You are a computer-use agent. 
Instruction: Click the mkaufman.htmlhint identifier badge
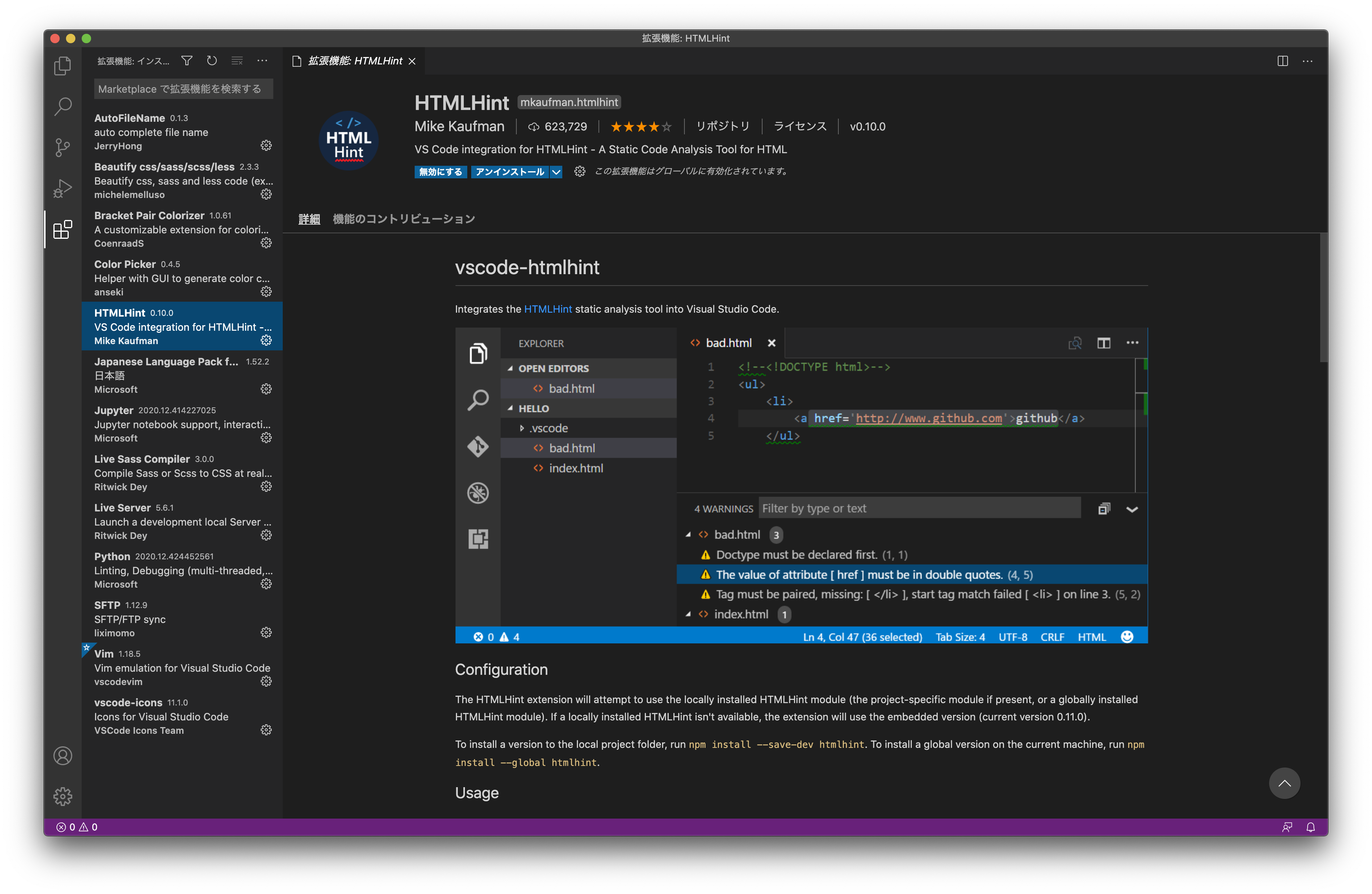[x=569, y=102]
